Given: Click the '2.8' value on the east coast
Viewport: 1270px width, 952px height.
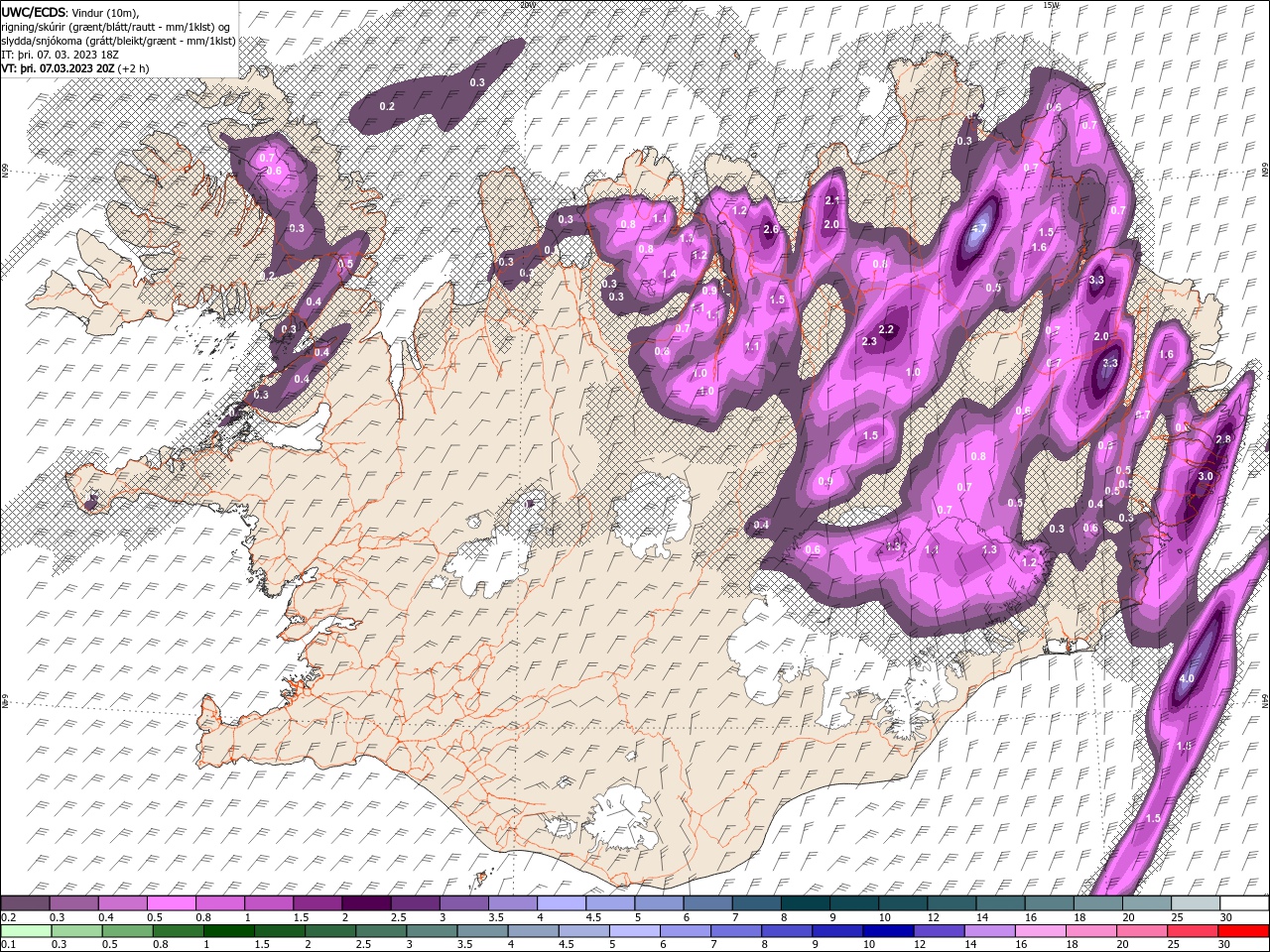Looking at the screenshot, I should pos(1223,439).
